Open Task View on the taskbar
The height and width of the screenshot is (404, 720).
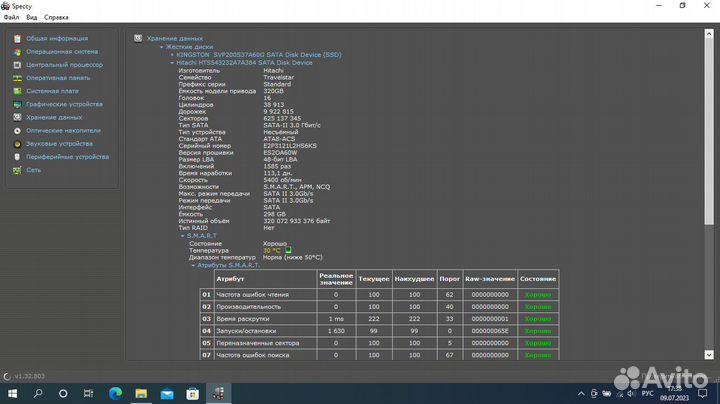88,393
